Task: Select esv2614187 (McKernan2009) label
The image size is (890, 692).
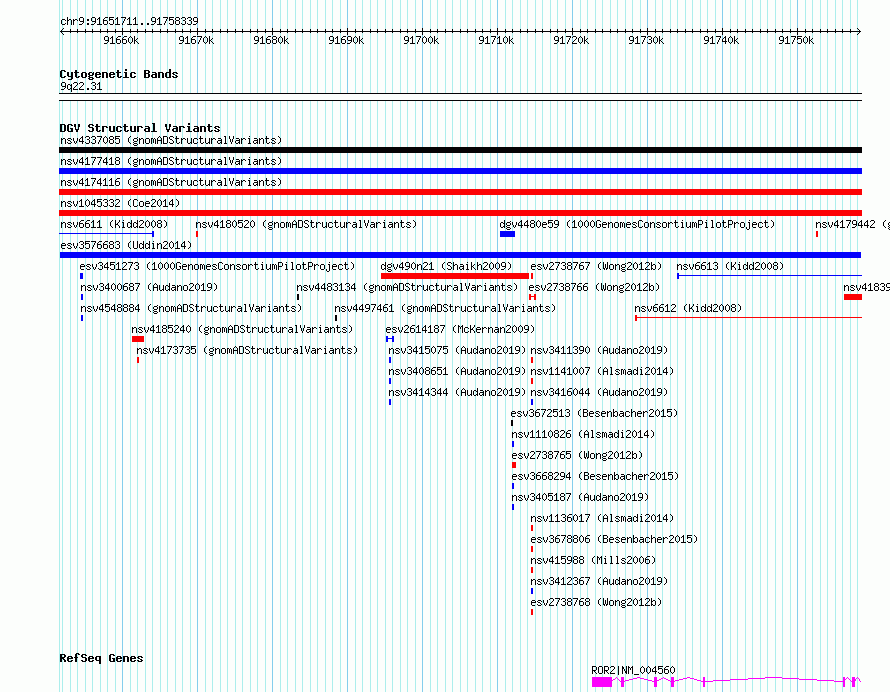Action: [x=460, y=329]
